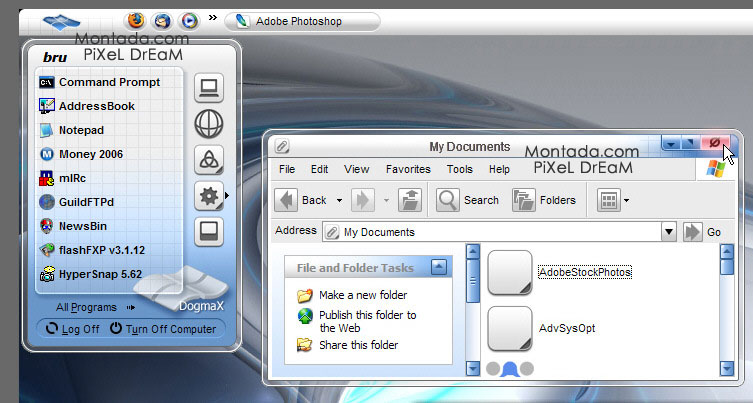
Task: Click the gear settings icon in start menu
Action: (209, 196)
